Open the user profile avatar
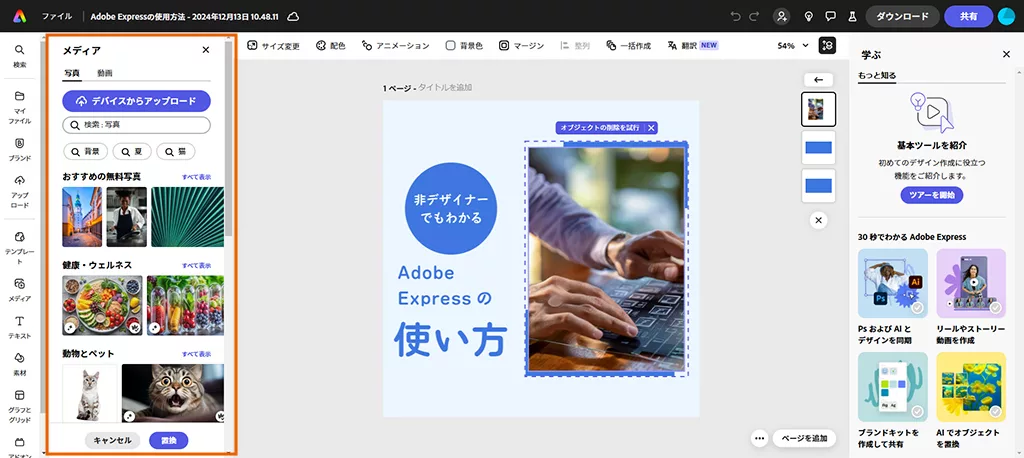1024x458 pixels. click(1006, 16)
